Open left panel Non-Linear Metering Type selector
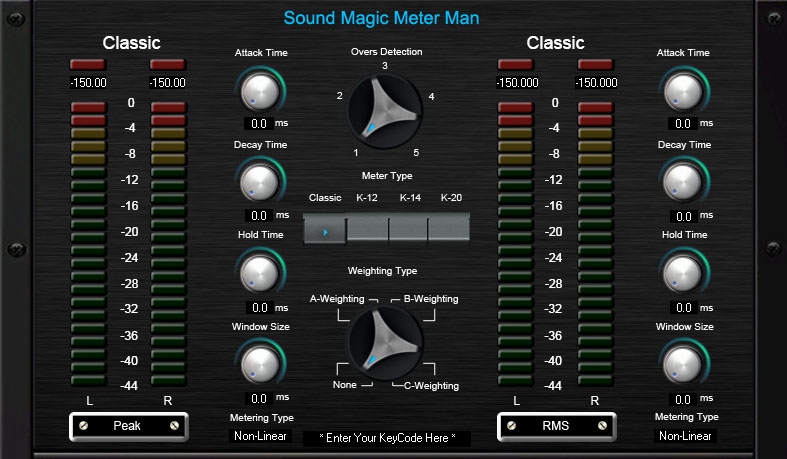 coord(260,436)
